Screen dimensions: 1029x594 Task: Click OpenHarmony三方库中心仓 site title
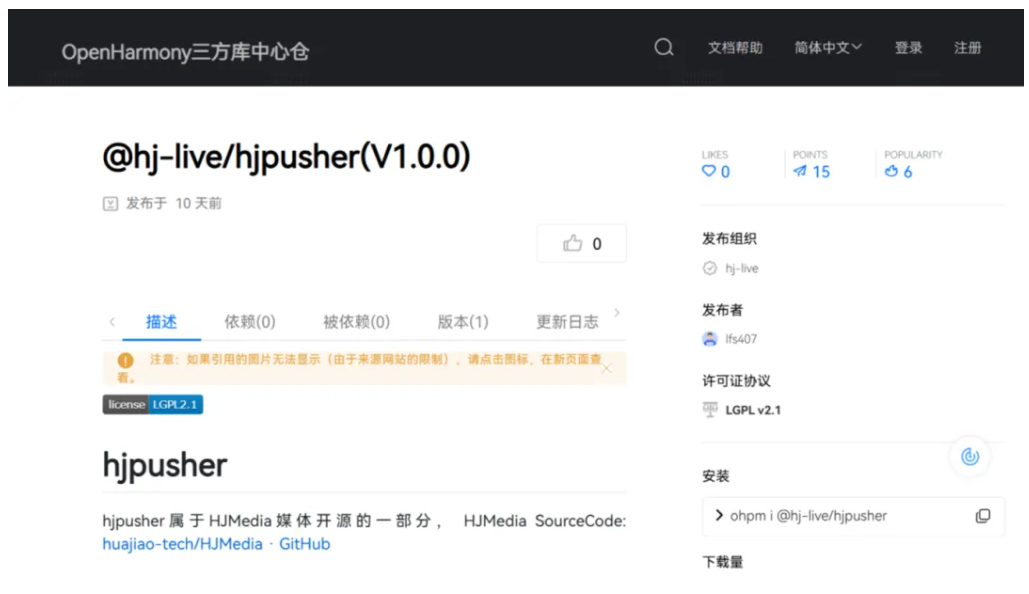click(x=185, y=52)
